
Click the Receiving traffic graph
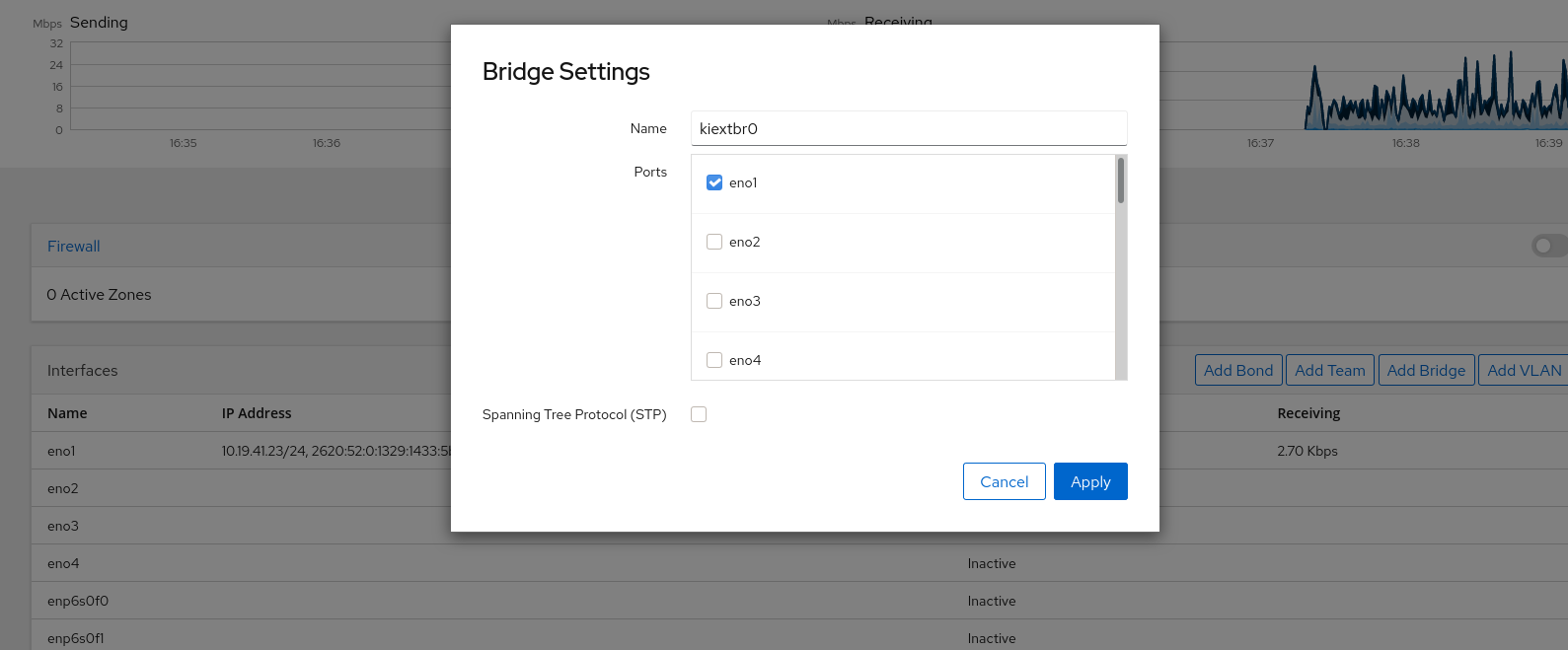[x=1364, y=86]
